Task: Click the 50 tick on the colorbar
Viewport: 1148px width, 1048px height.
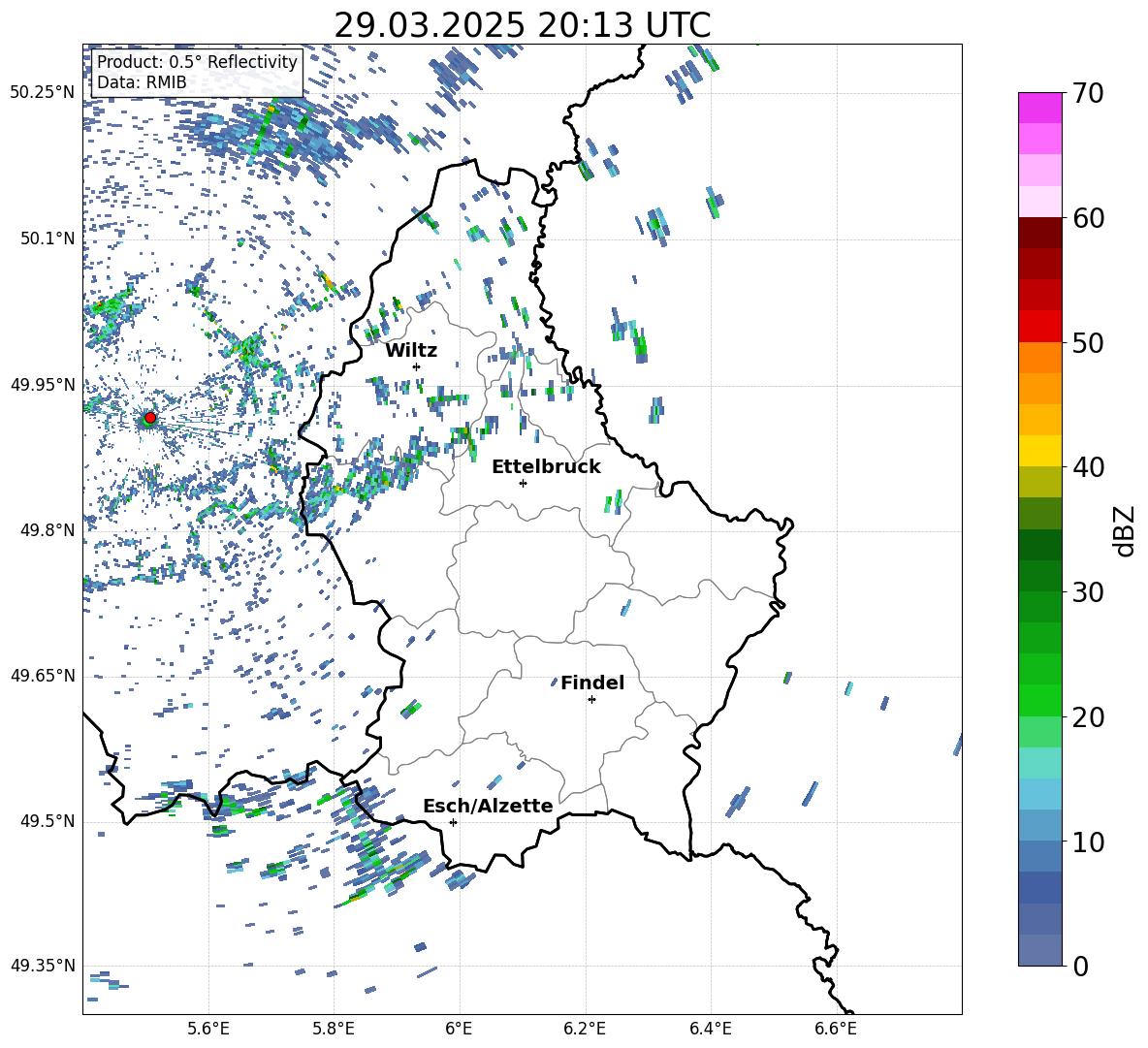Action: pos(1088,342)
